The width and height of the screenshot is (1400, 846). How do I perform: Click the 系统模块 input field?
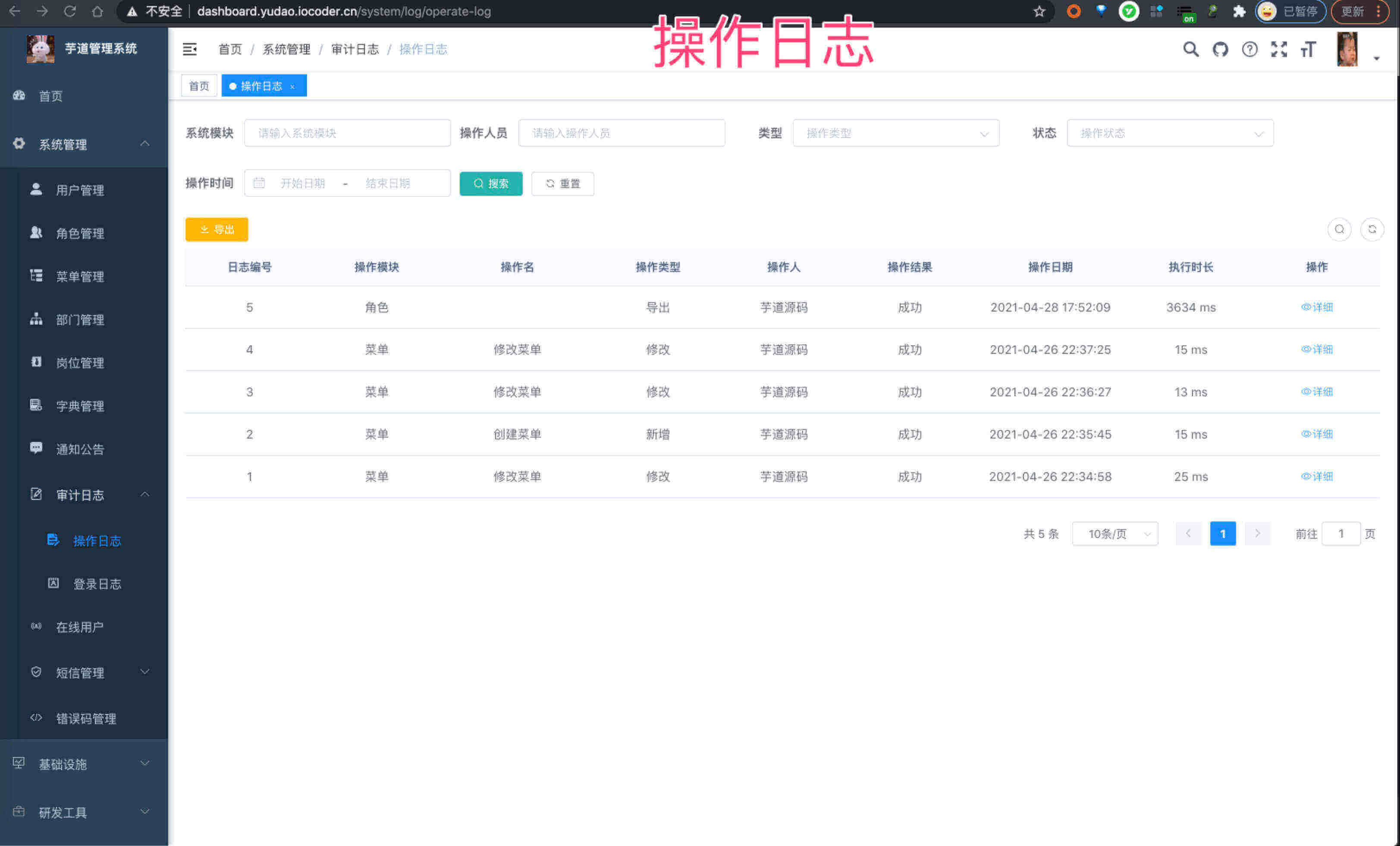pyautogui.click(x=347, y=132)
